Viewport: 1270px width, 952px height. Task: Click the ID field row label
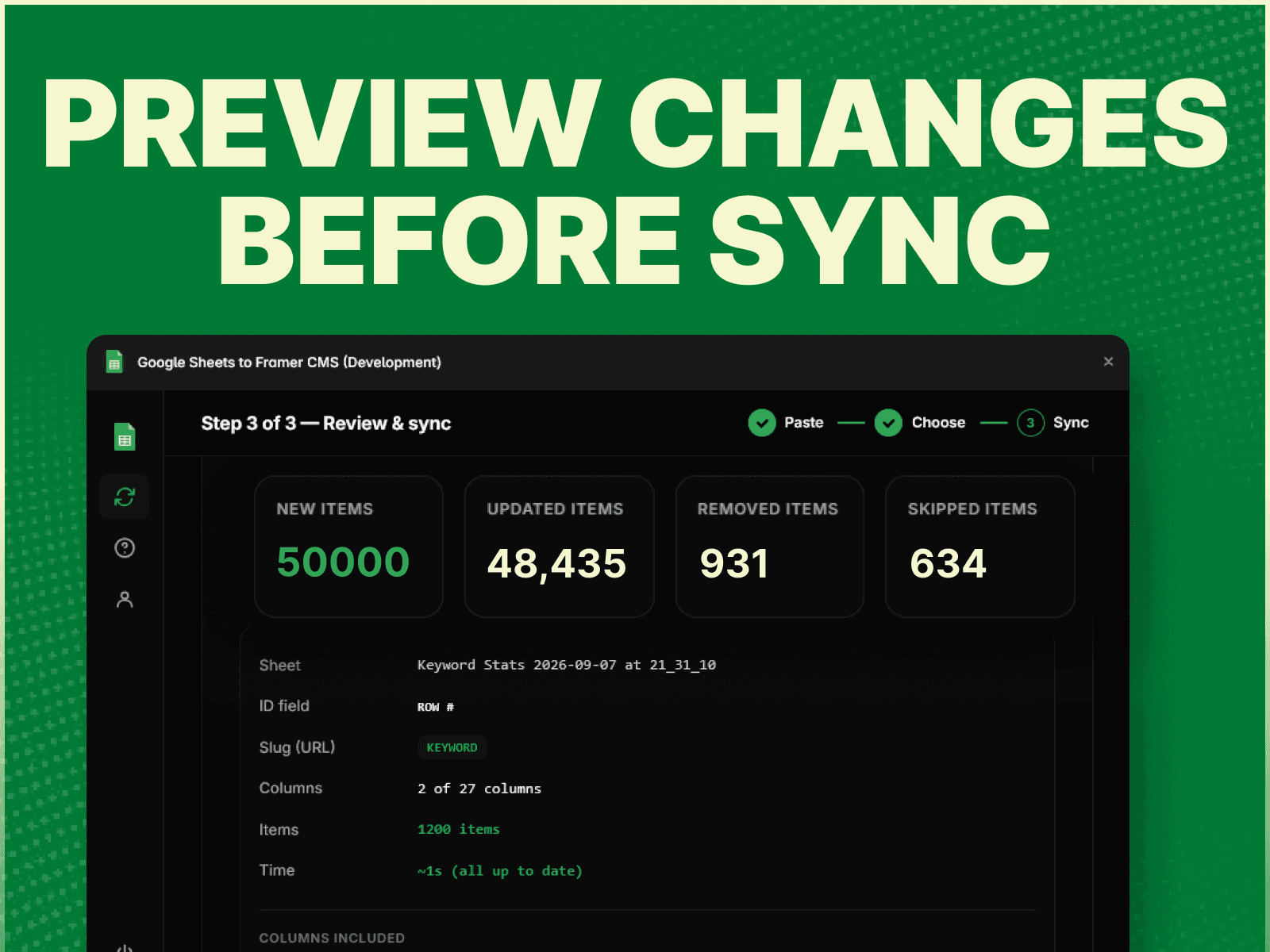pyautogui.click(x=284, y=706)
